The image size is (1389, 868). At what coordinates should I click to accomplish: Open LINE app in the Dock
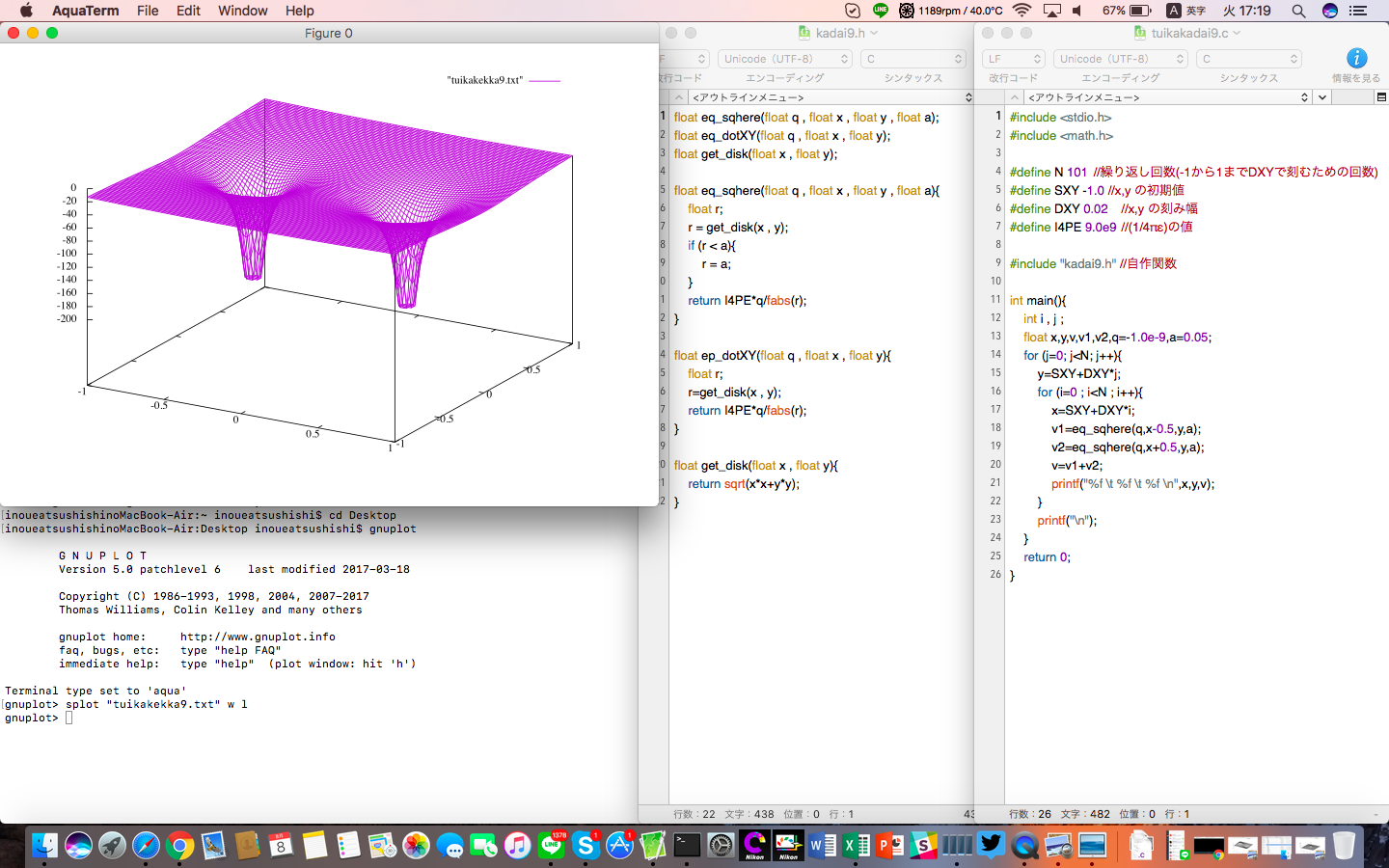coord(552,846)
